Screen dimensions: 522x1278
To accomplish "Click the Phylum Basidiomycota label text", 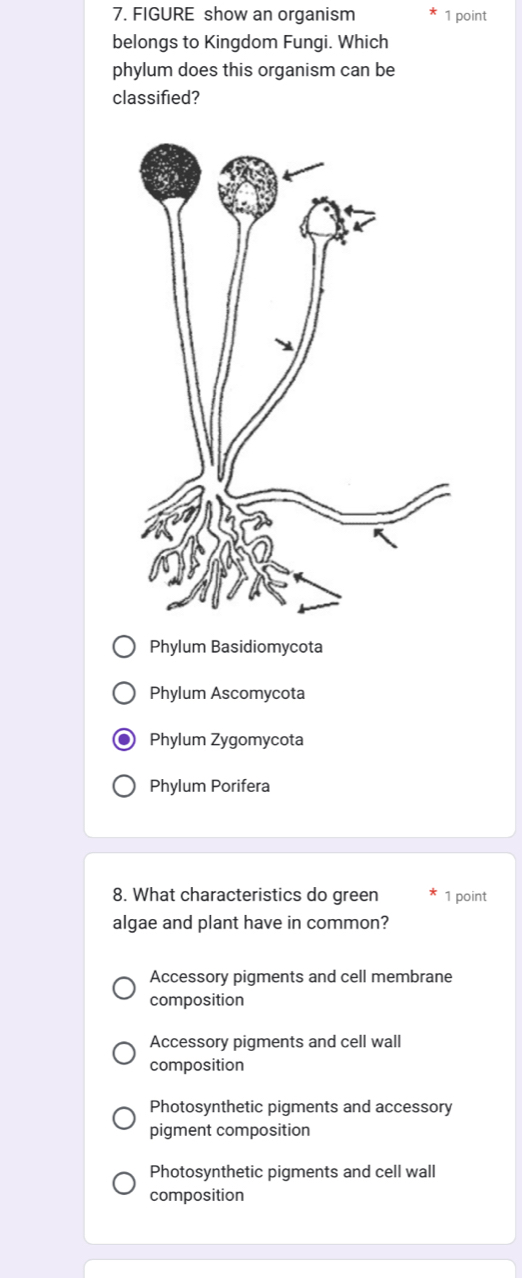I will click(236, 647).
